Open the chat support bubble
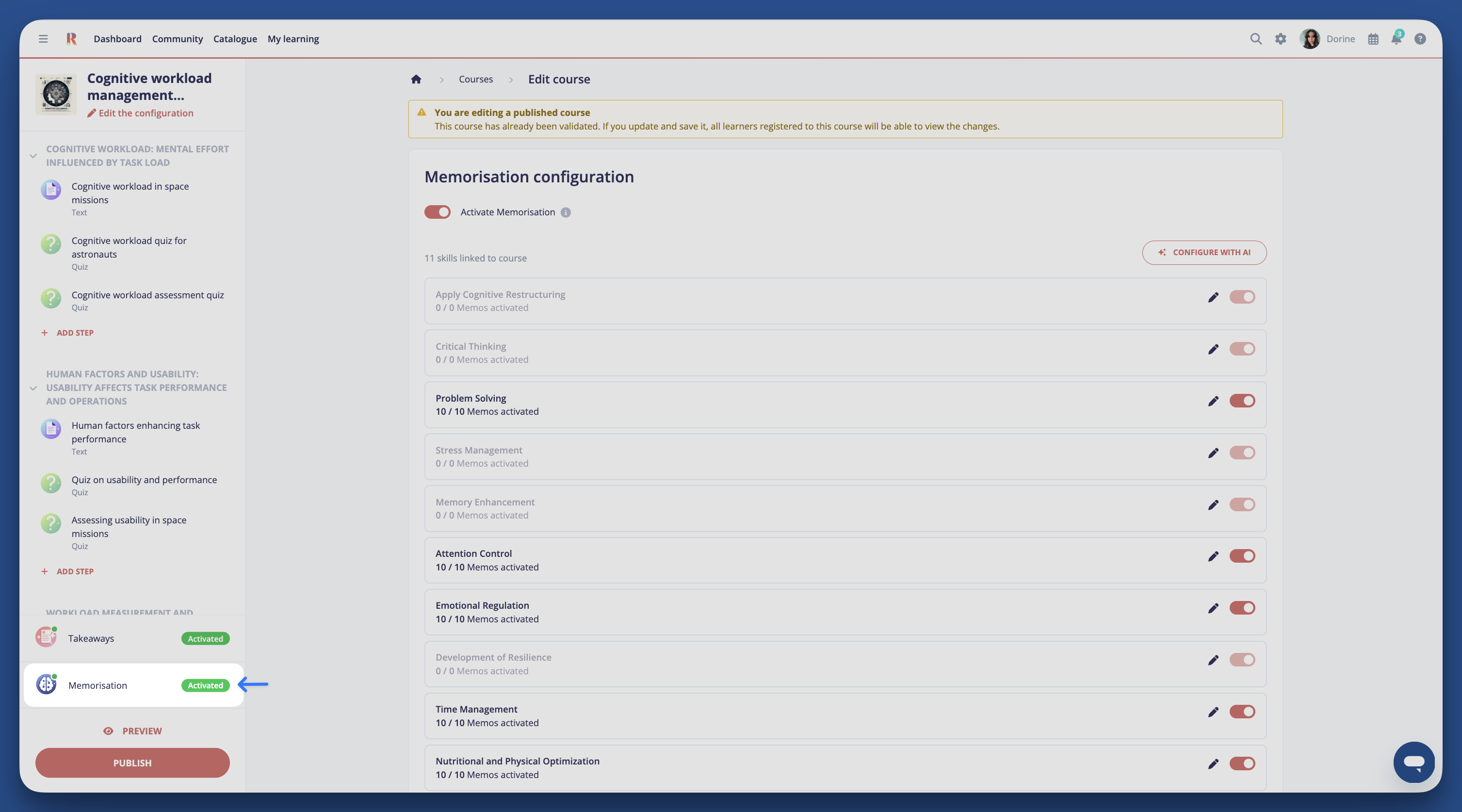1462x812 pixels. pos(1413,762)
